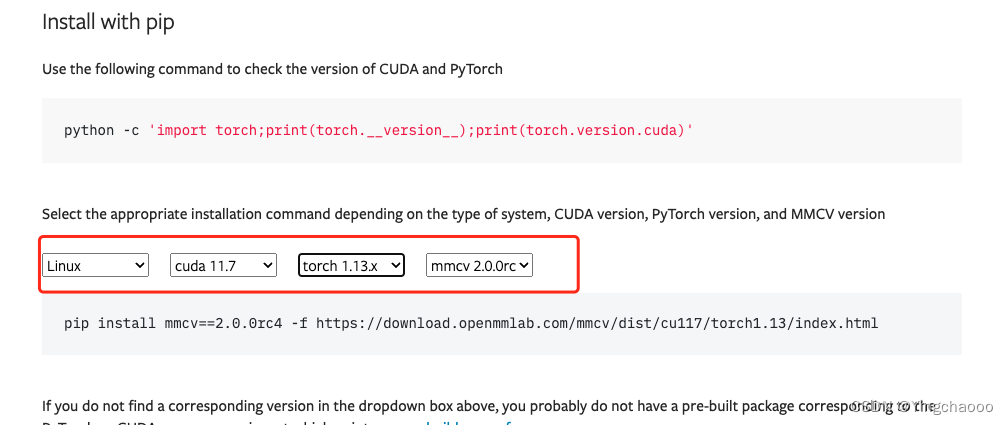Click the "-c" flag after python
The image size is (1008, 425).
coord(131,131)
